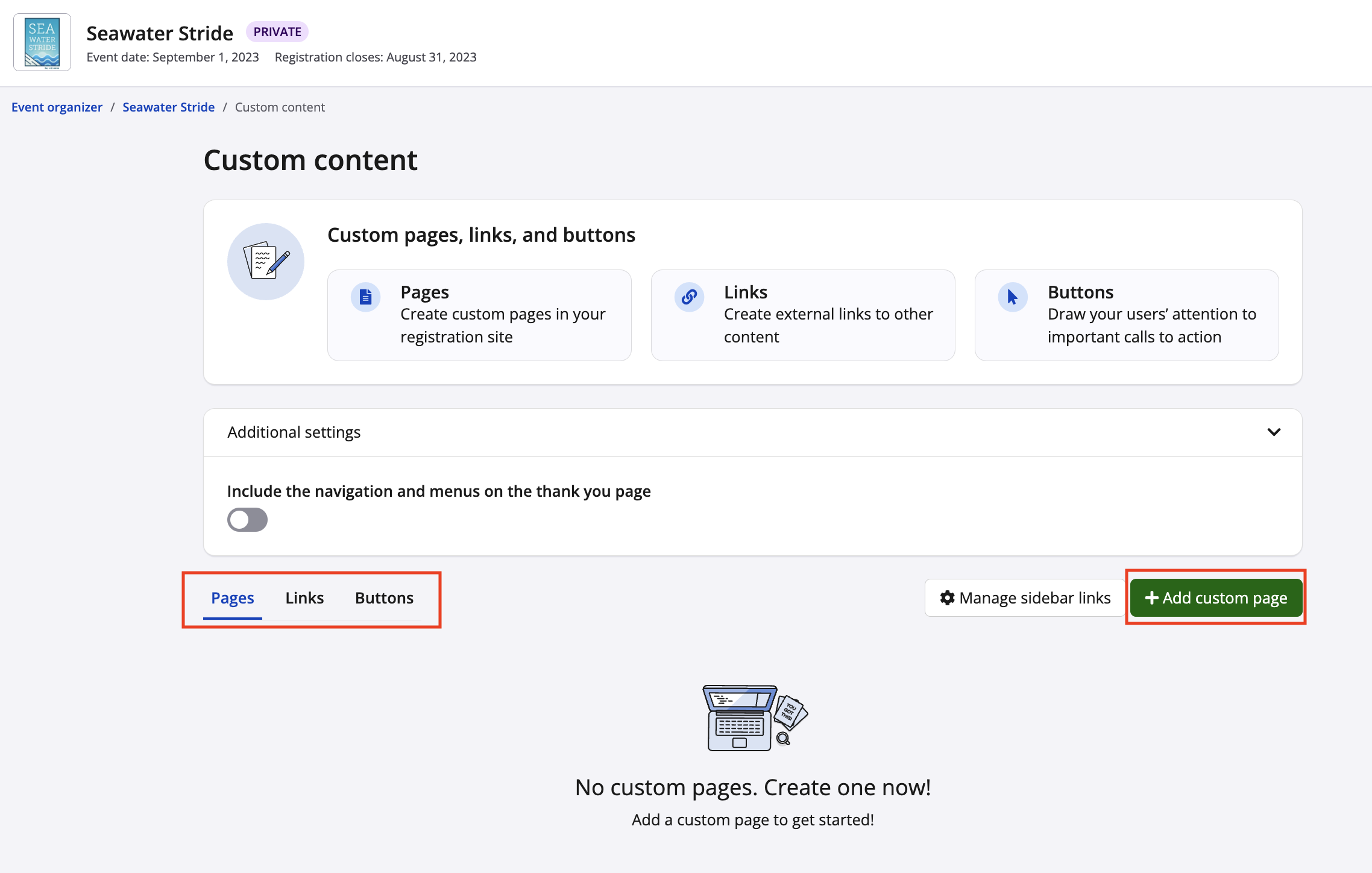Click the Additional settings header
Image resolution: width=1372 pixels, height=873 pixels.
[294, 432]
